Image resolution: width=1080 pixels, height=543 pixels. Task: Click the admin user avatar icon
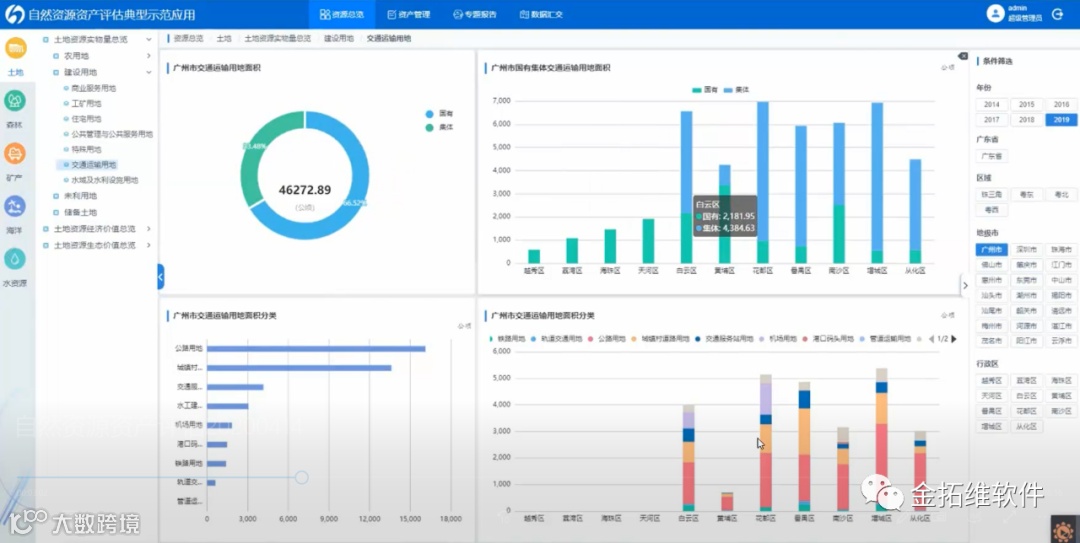(x=995, y=14)
